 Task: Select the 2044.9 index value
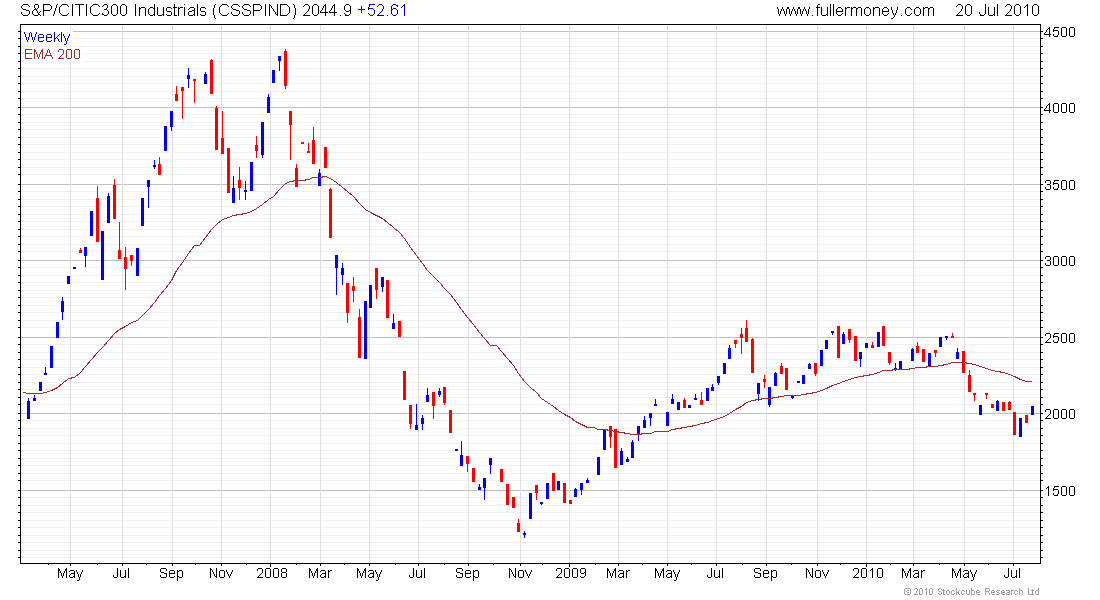click(x=327, y=11)
